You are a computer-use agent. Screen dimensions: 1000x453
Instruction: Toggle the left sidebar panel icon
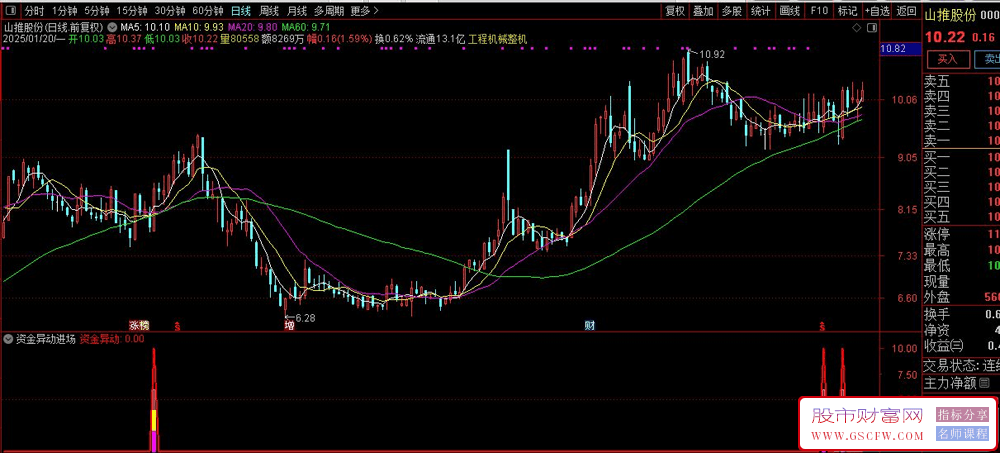(x=10, y=11)
